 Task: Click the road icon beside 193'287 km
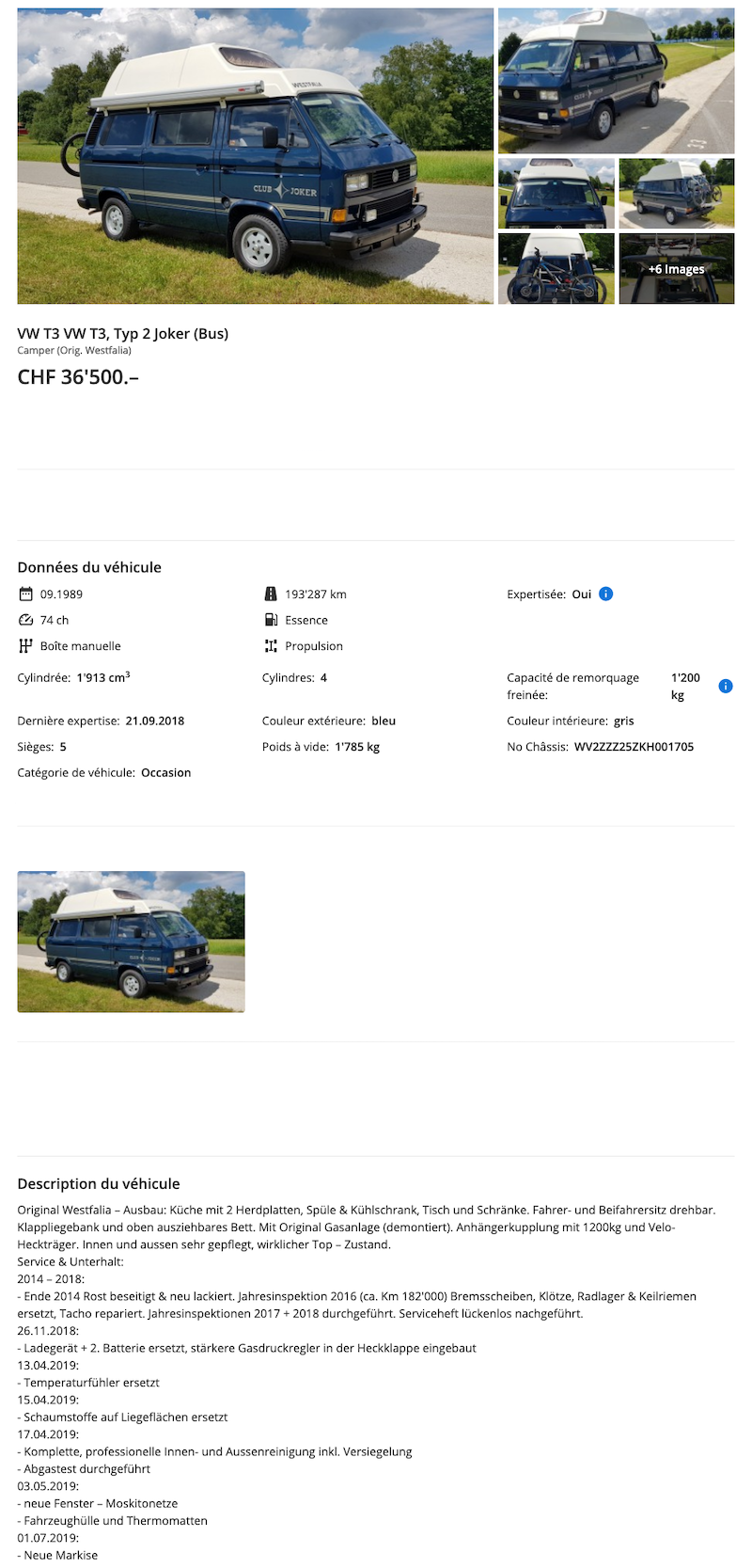[271, 594]
